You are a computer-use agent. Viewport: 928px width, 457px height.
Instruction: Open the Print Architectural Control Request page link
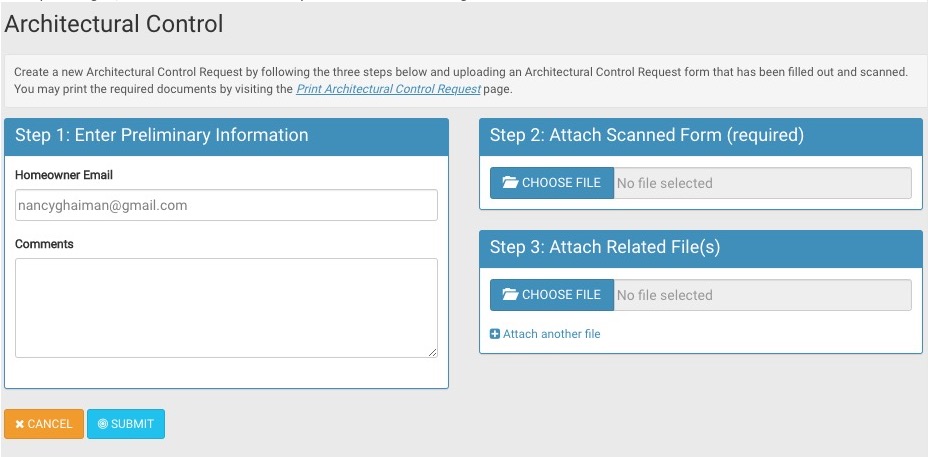click(x=388, y=89)
